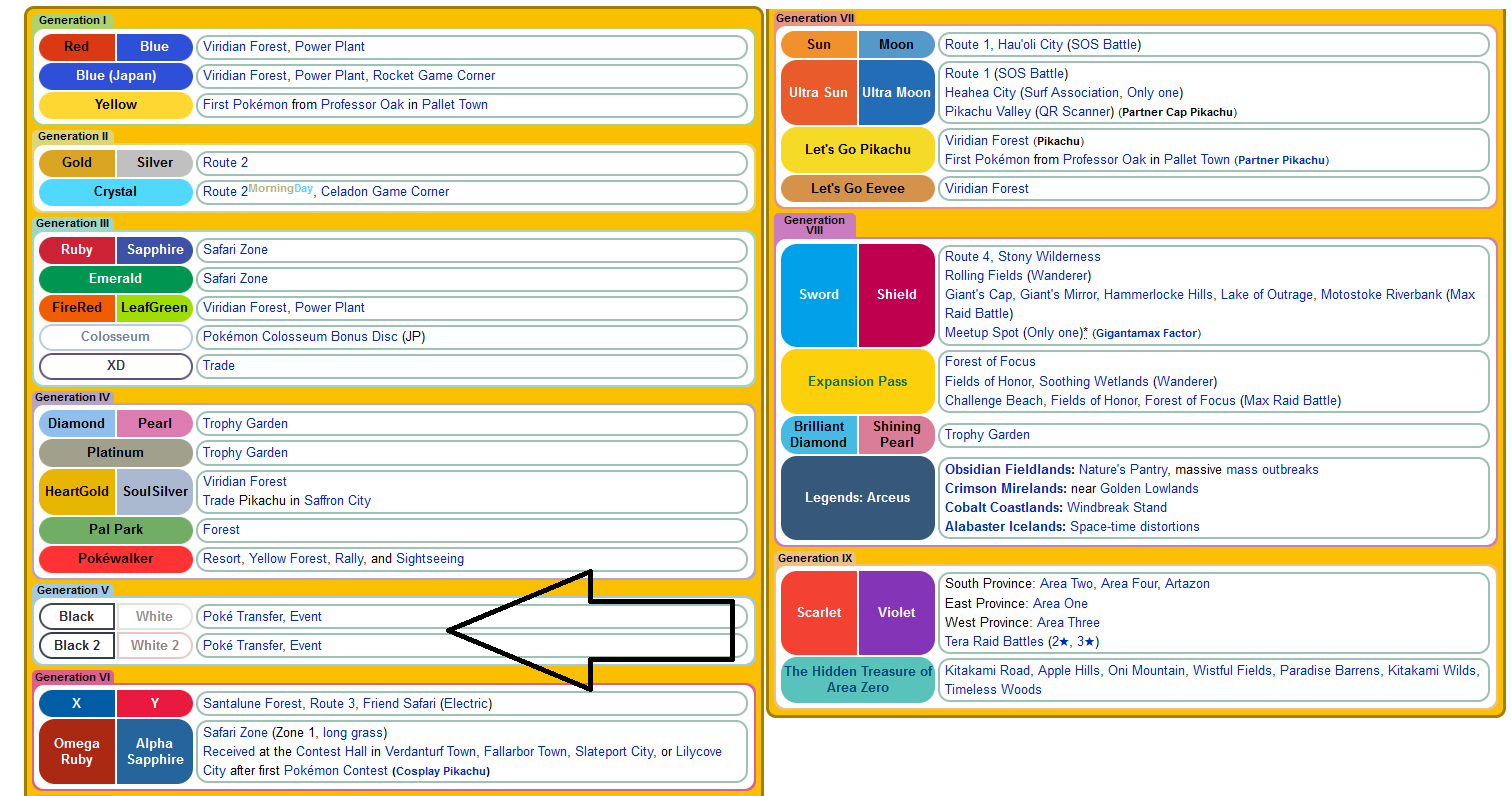Click the Black 2 game label

coord(77,646)
